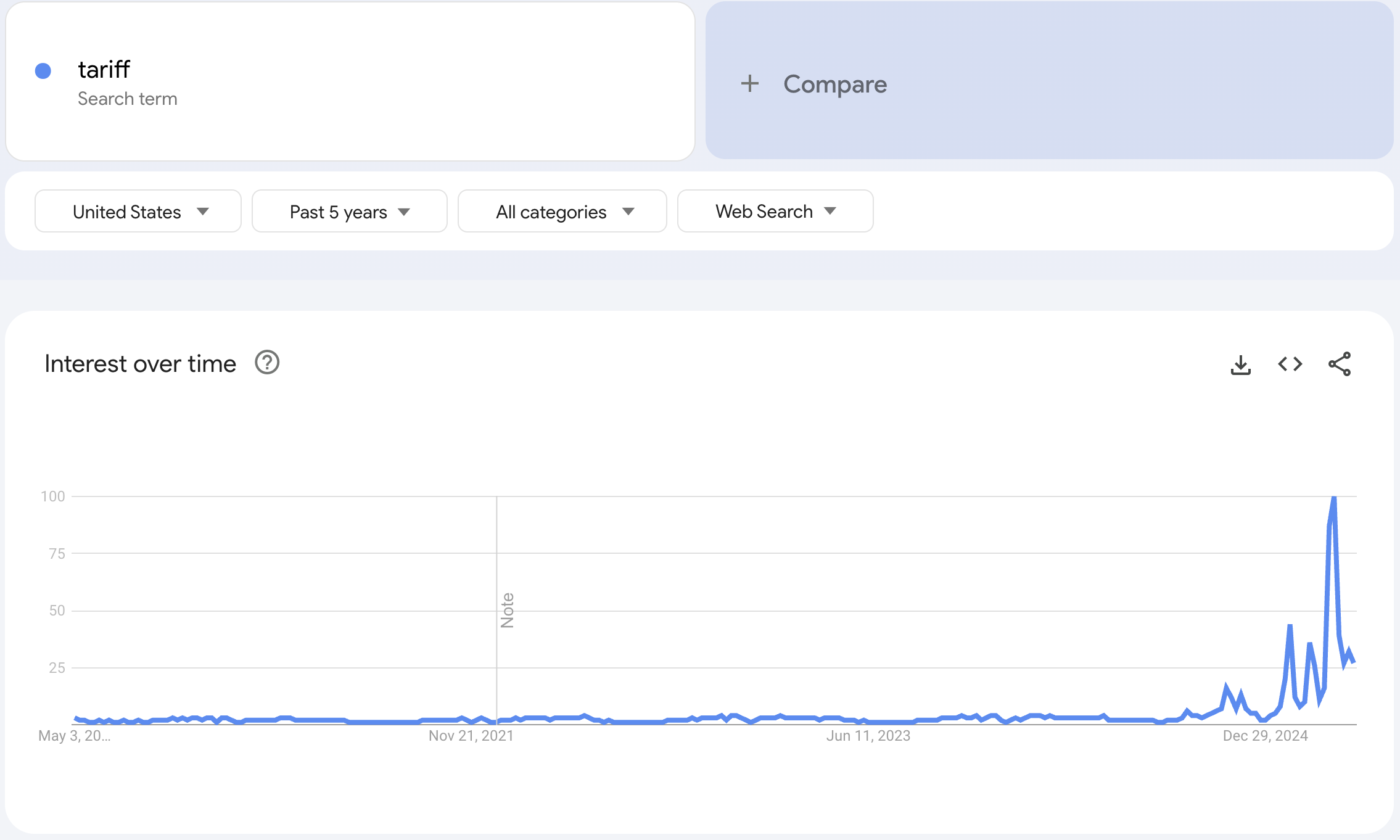The height and width of the screenshot is (840, 1400).
Task: Open the help icon beside Interest over time
Action: 267,363
